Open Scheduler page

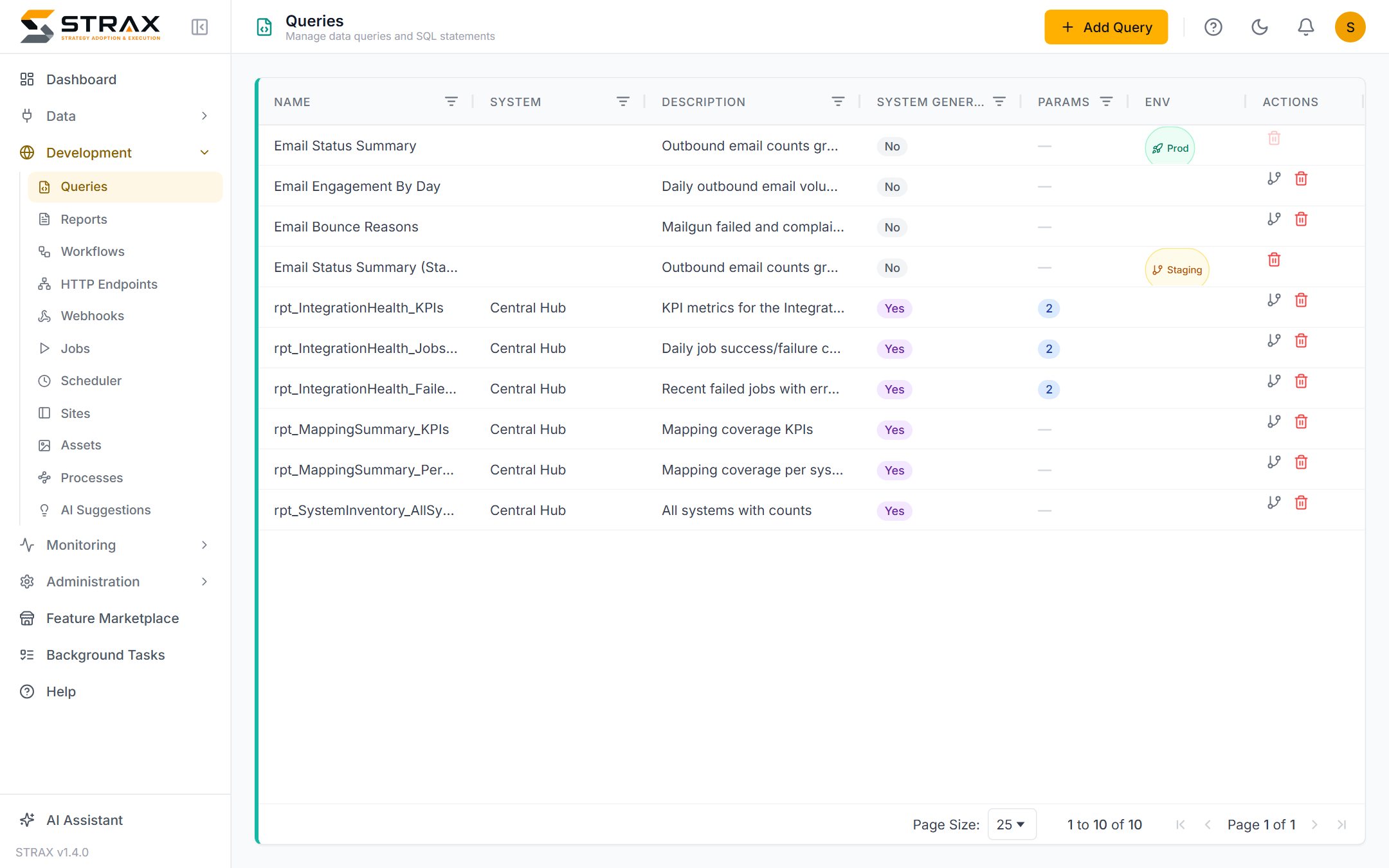(125, 381)
